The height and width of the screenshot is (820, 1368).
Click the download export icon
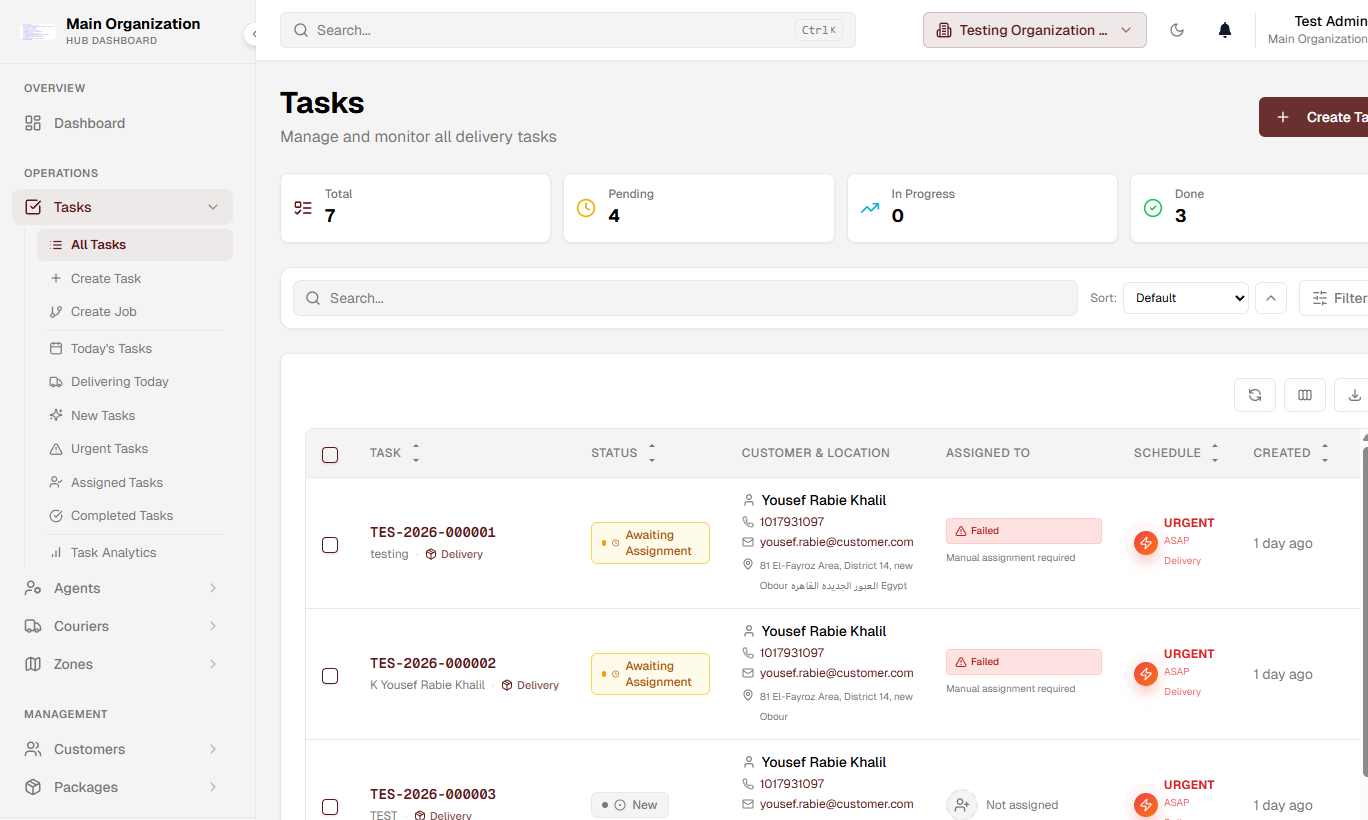[x=1354, y=395]
